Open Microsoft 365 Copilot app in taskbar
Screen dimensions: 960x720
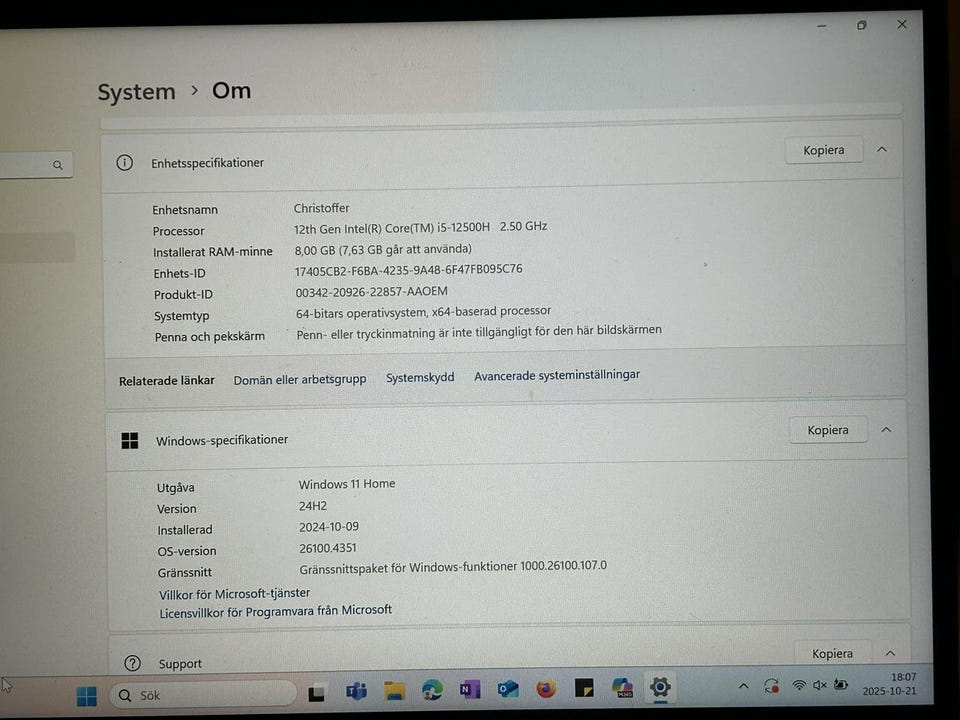[622, 688]
